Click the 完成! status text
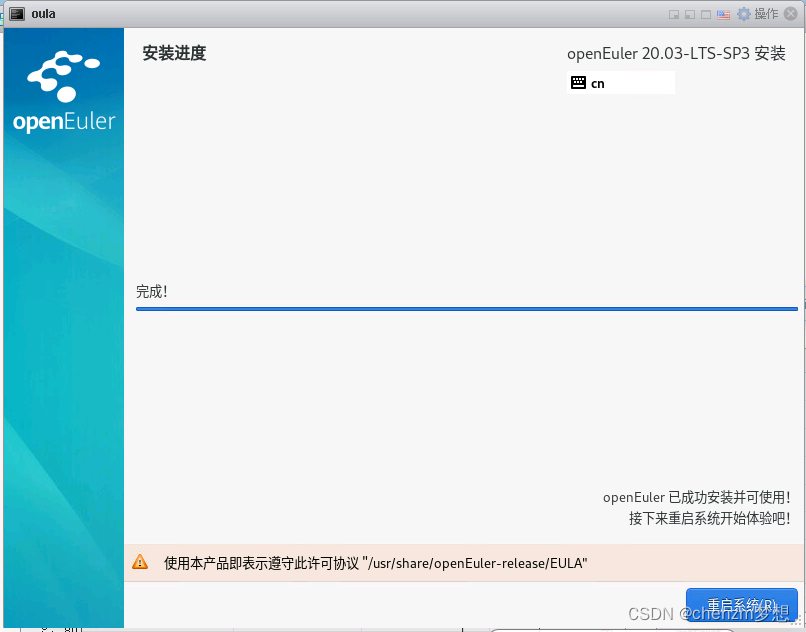Image resolution: width=806 pixels, height=632 pixels. [x=152, y=292]
